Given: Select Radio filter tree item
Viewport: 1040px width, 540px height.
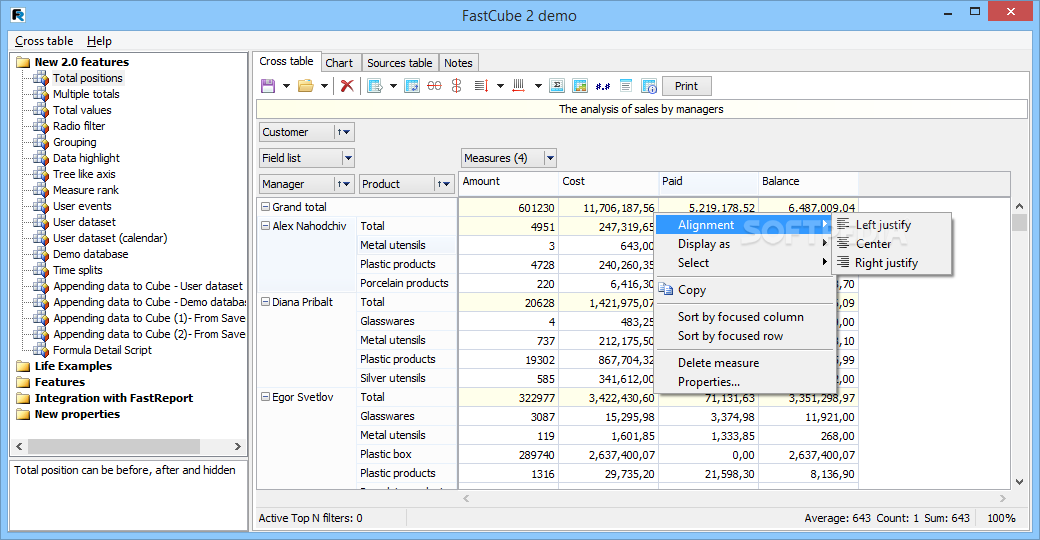Looking at the screenshot, I should (x=79, y=126).
